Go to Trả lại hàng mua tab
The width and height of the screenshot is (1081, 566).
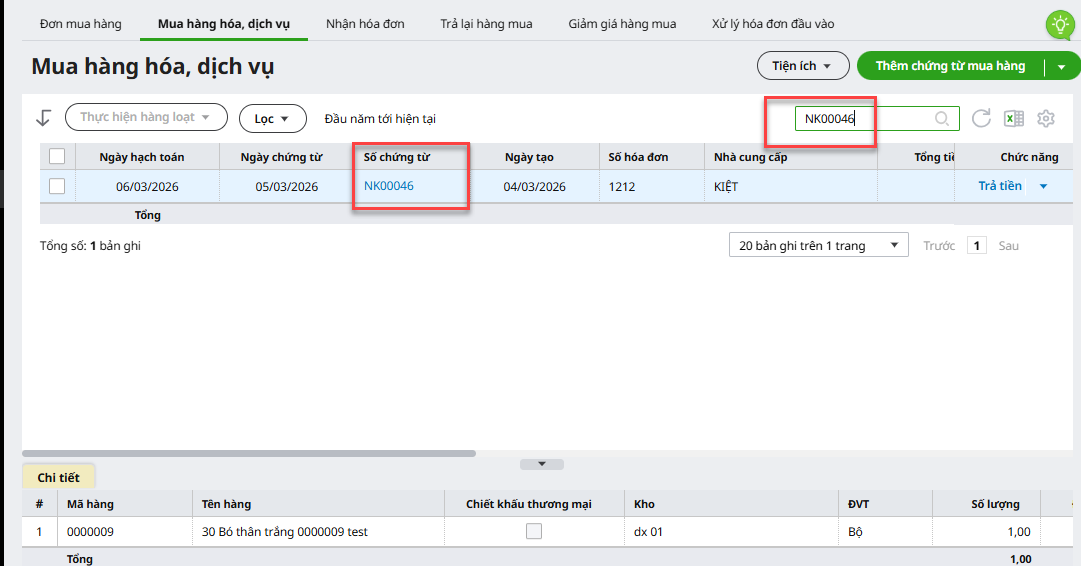pos(486,23)
